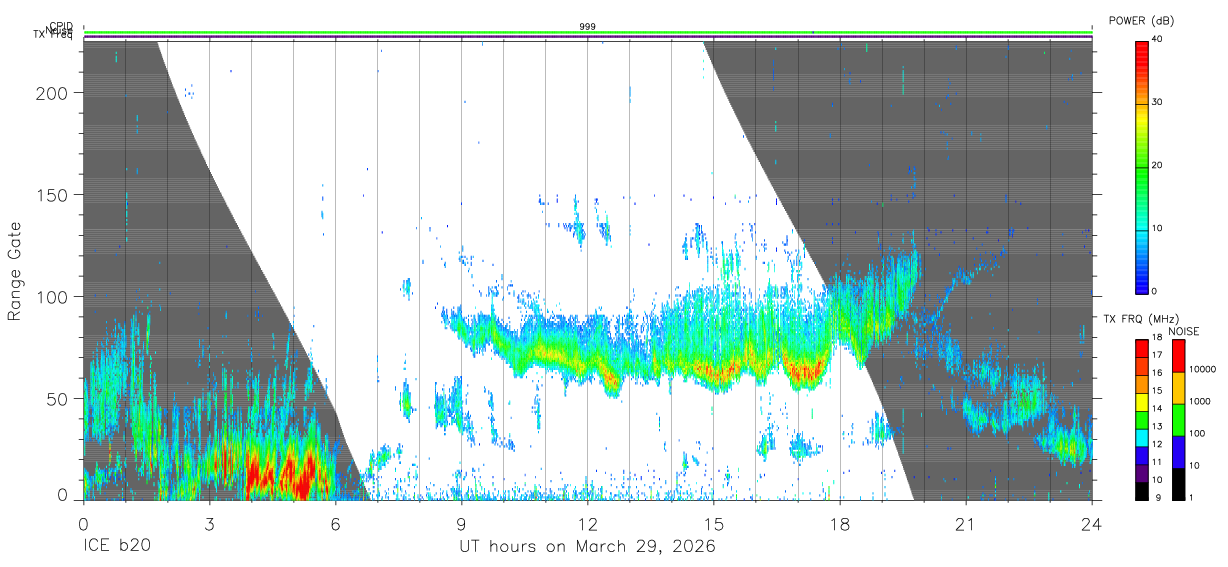
Task: Select the 100 label in NOISE legend
Action: pyautogui.click(x=1197, y=434)
